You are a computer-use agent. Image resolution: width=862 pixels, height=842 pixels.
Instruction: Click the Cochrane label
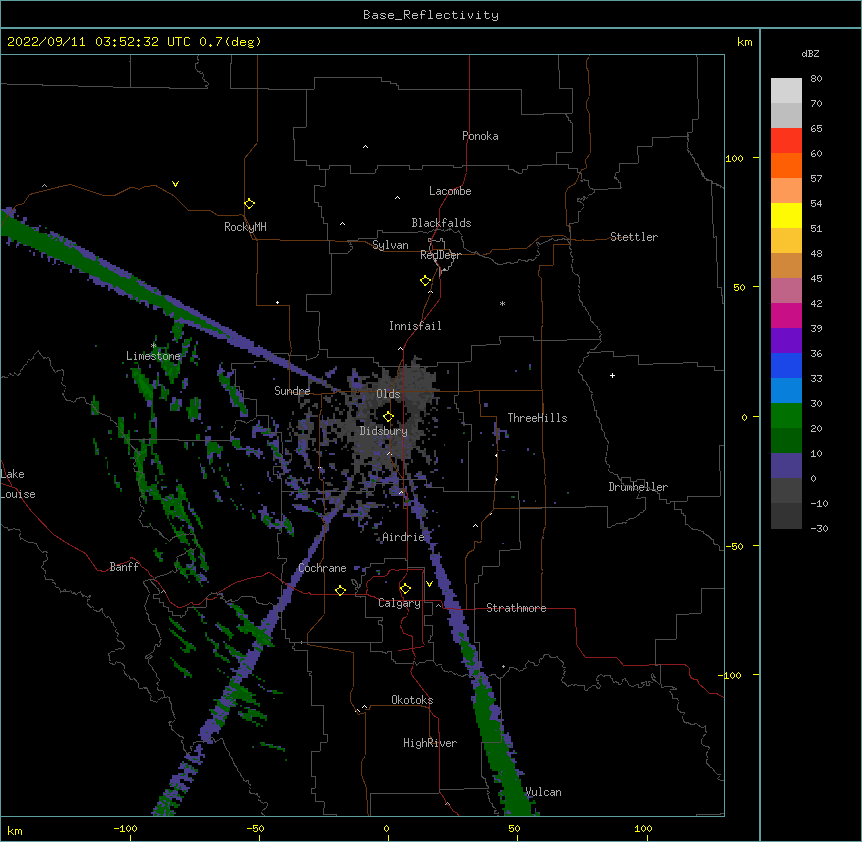coord(322,568)
